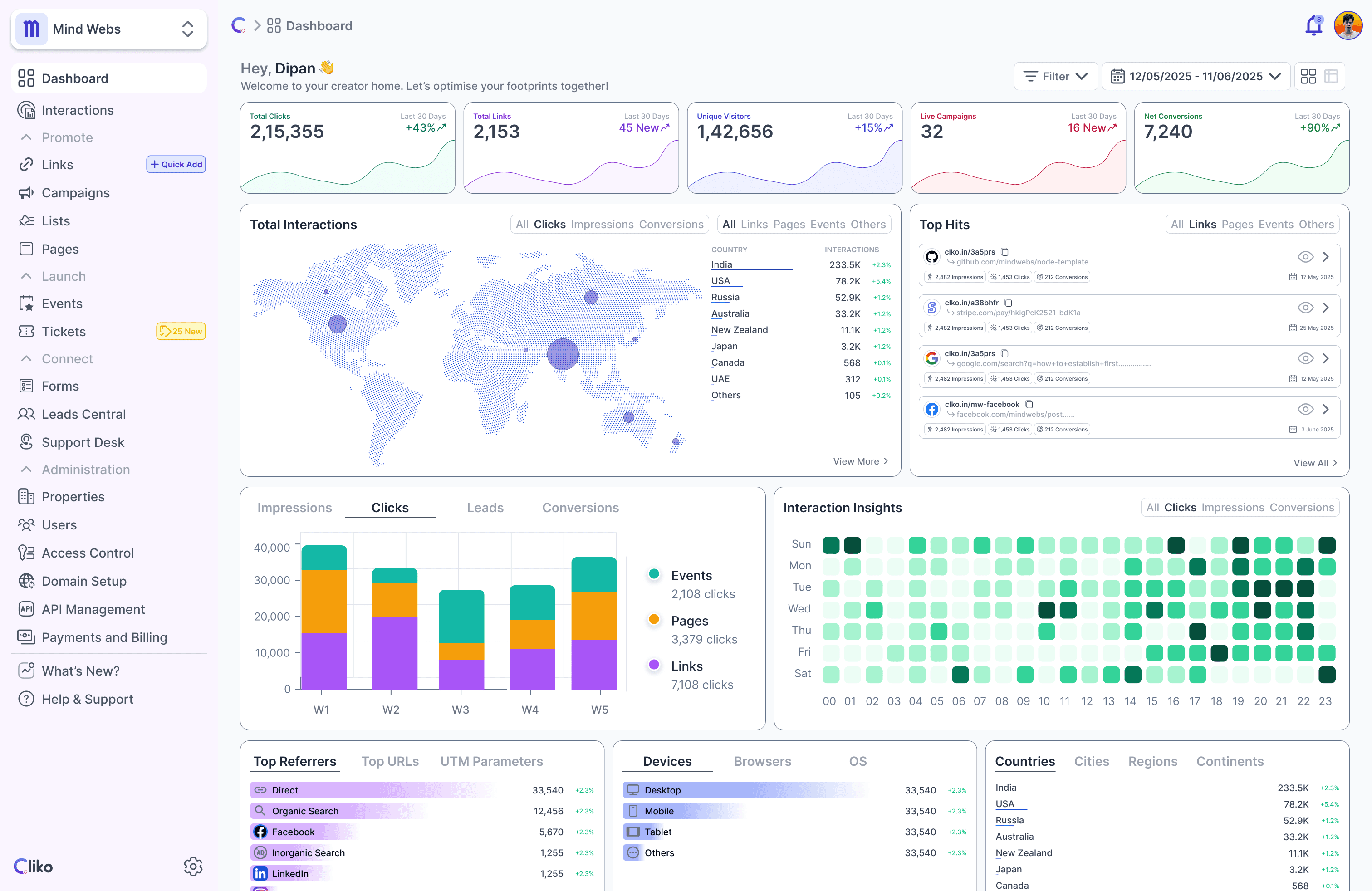This screenshot has width=1372, height=891.
Task: Click the GitHub icon on clko.in/3a5prs
Action: click(x=932, y=256)
